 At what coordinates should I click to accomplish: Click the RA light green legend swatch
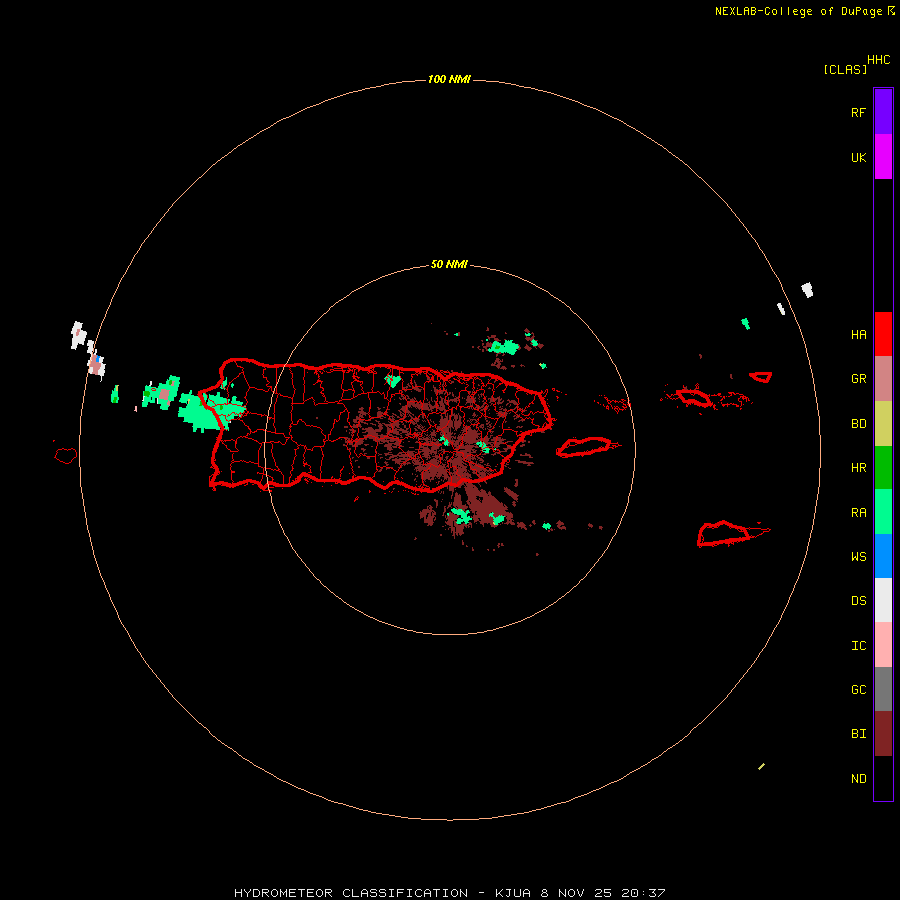point(883,512)
